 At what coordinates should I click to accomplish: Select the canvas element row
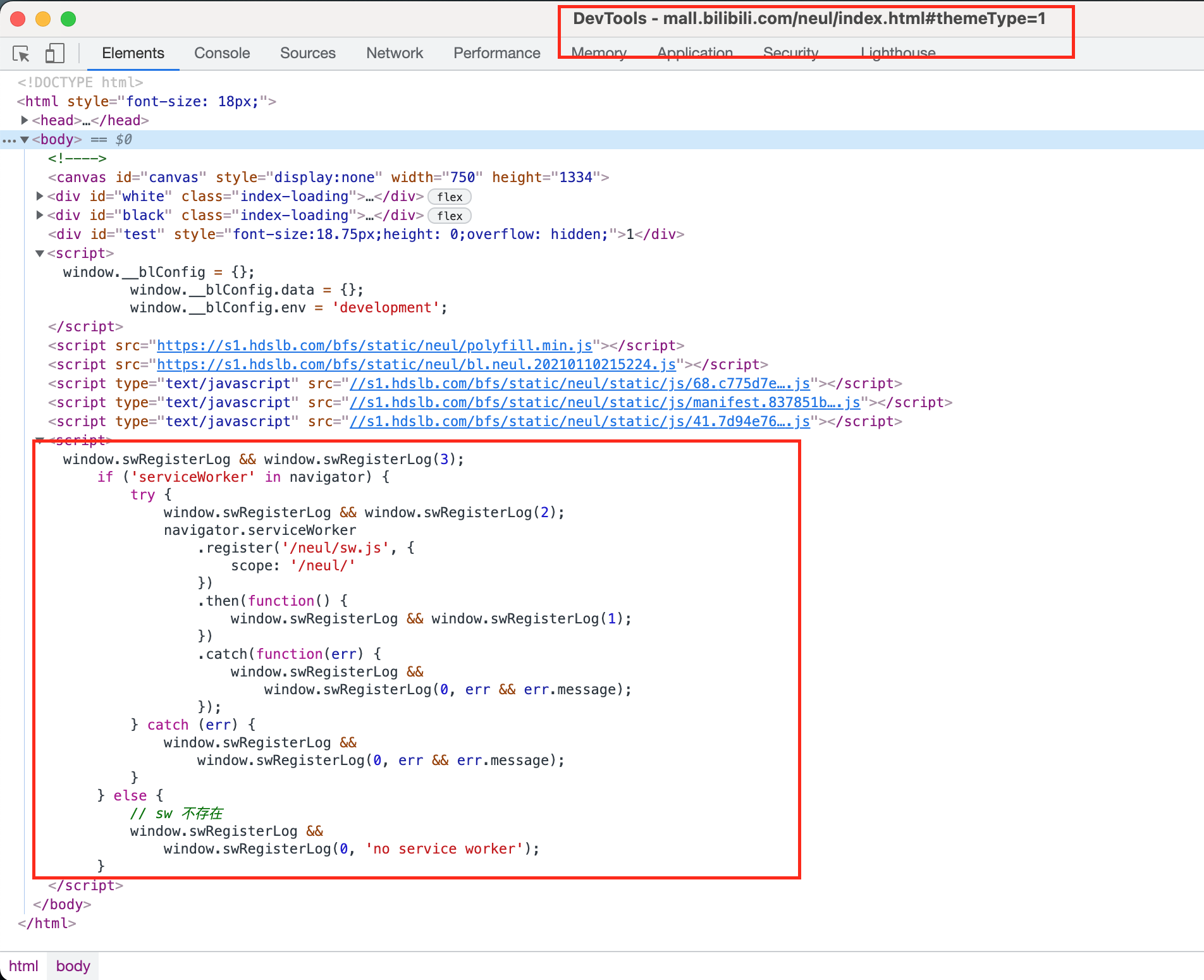click(328, 178)
